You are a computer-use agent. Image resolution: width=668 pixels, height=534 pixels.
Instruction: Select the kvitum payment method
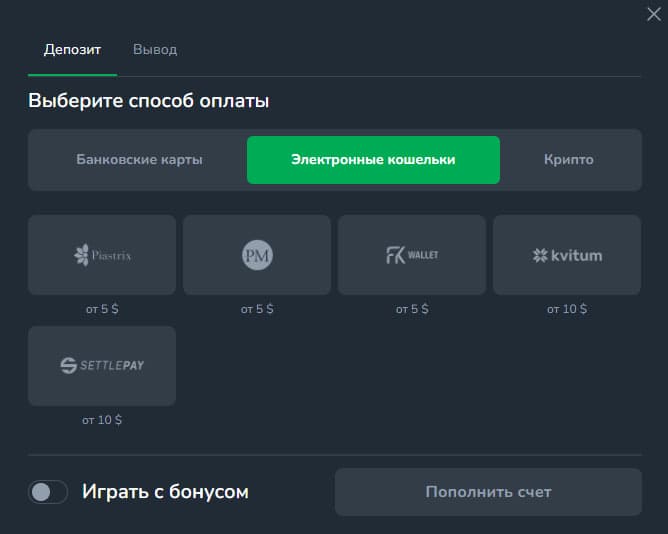(567, 255)
